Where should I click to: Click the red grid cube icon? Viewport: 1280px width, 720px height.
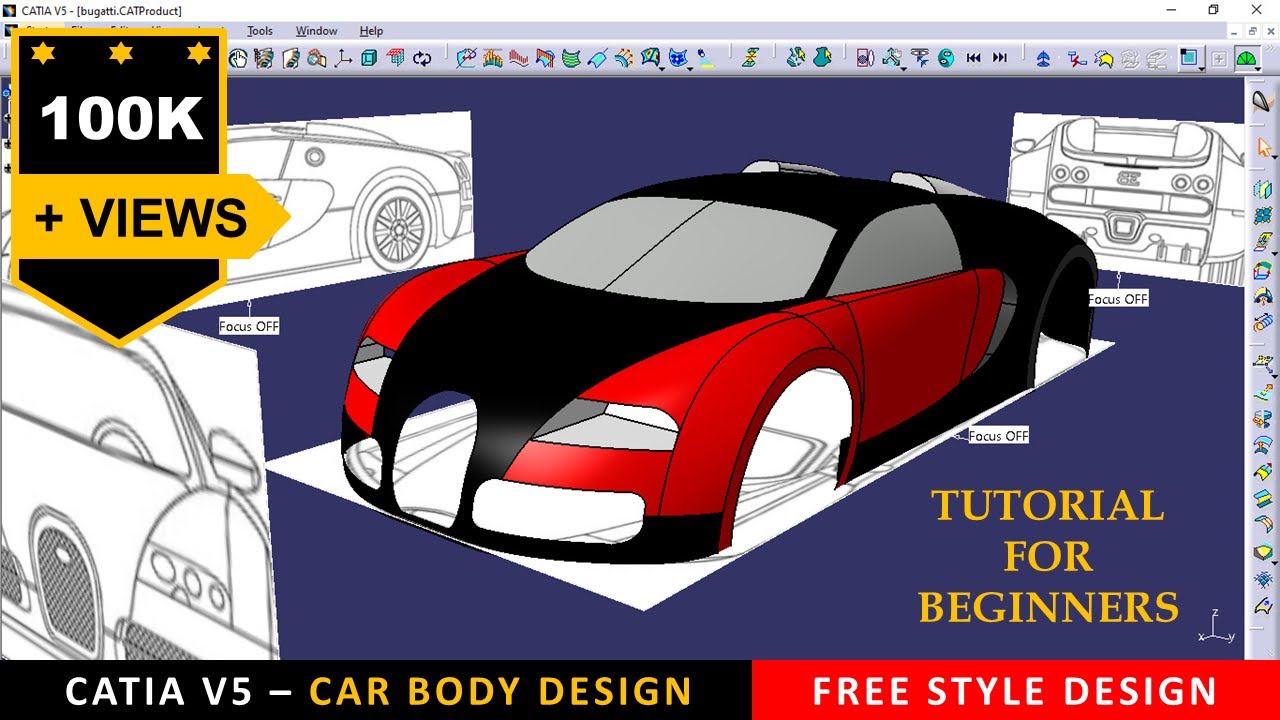click(395, 59)
